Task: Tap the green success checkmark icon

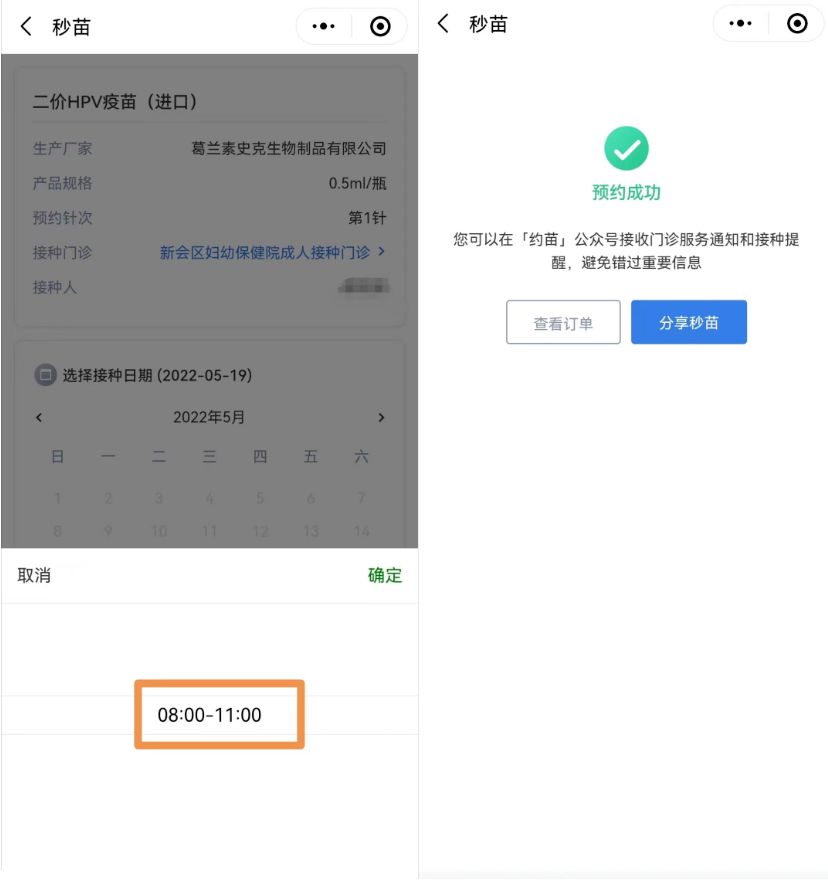Action: click(x=626, y=148)
